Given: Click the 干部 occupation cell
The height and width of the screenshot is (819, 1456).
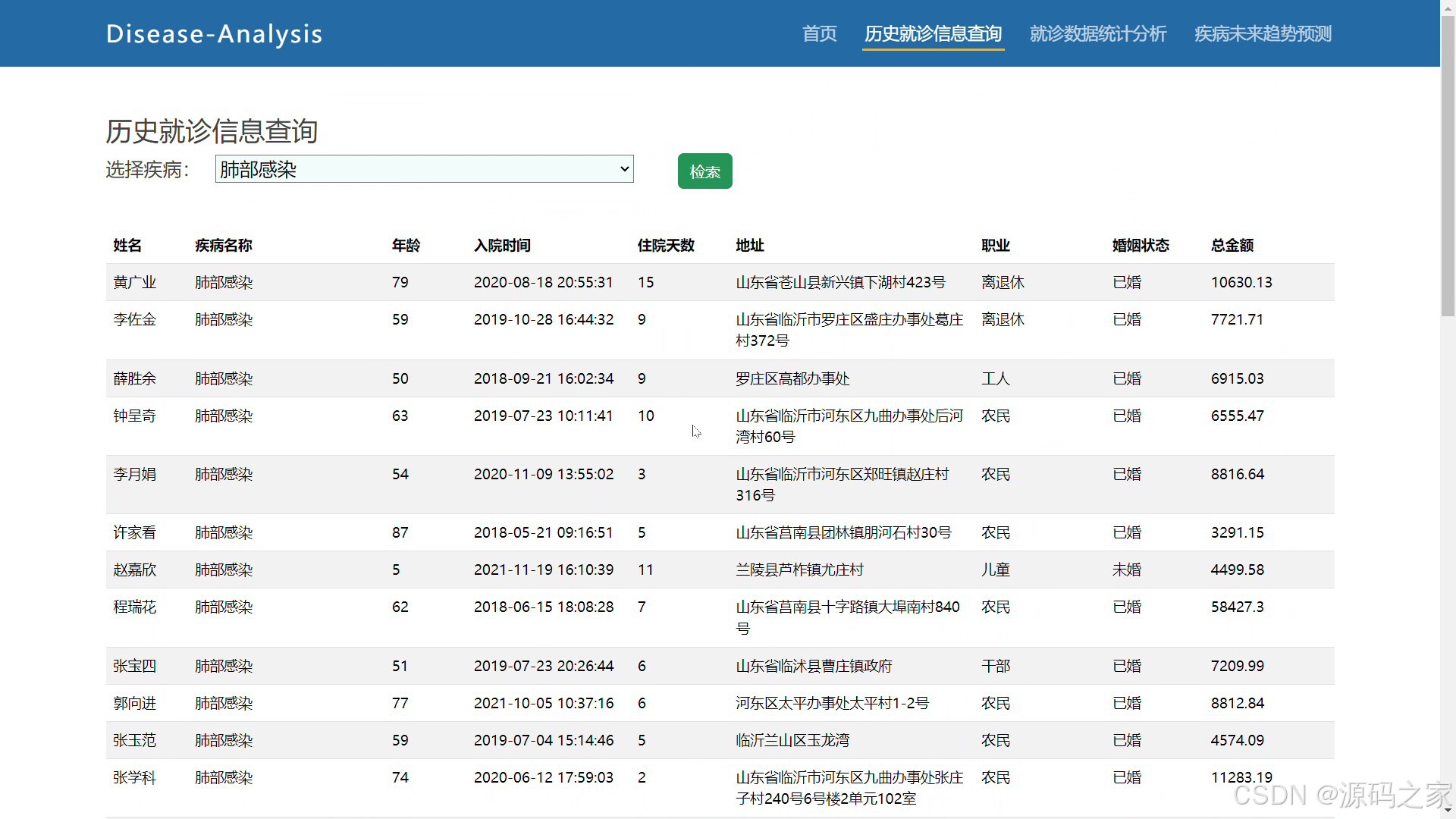Looking at the screenshot, I should coord(996,666).
